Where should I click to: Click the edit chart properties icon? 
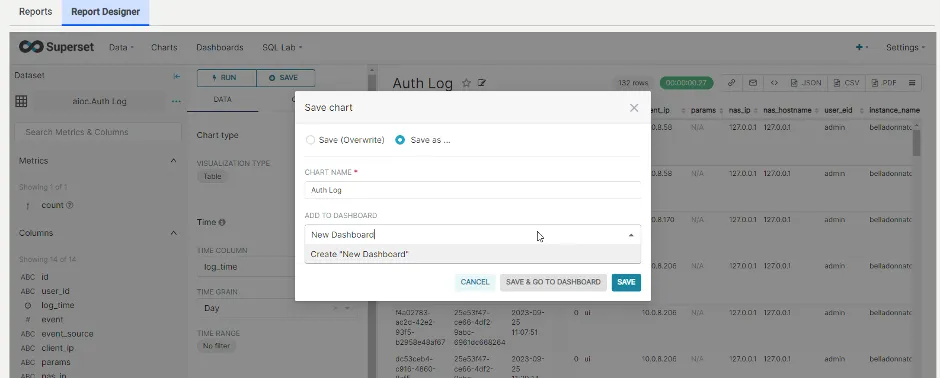(481, 83)
